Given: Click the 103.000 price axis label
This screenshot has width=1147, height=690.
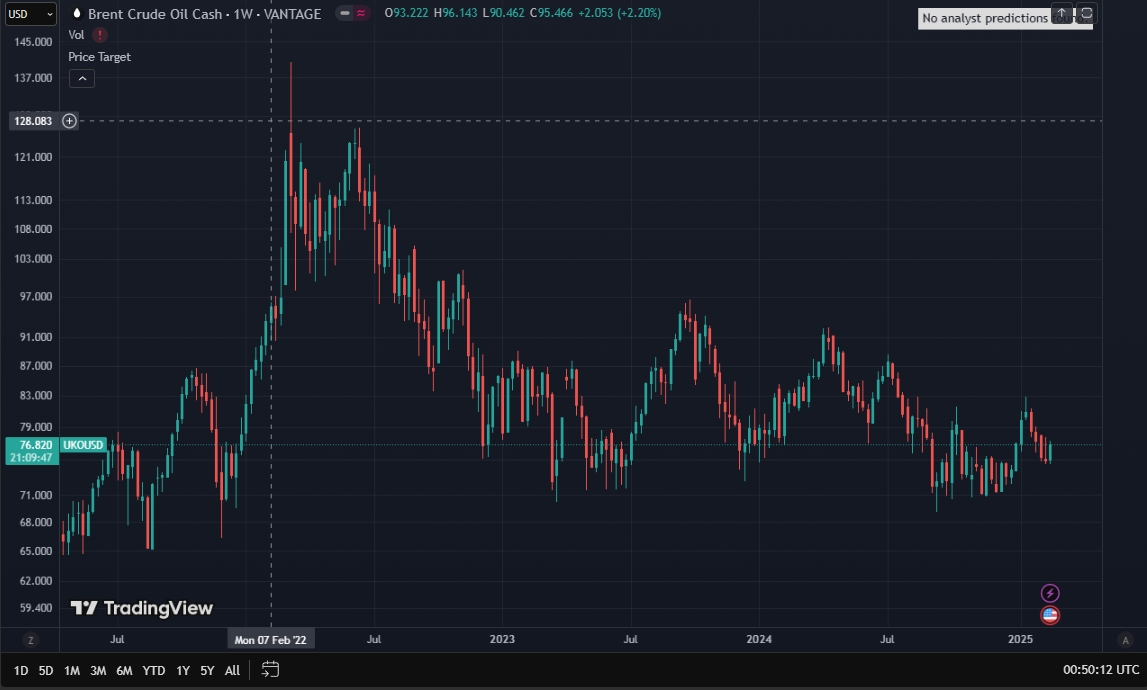Looking at the screenshot, I should pos(34,259).
